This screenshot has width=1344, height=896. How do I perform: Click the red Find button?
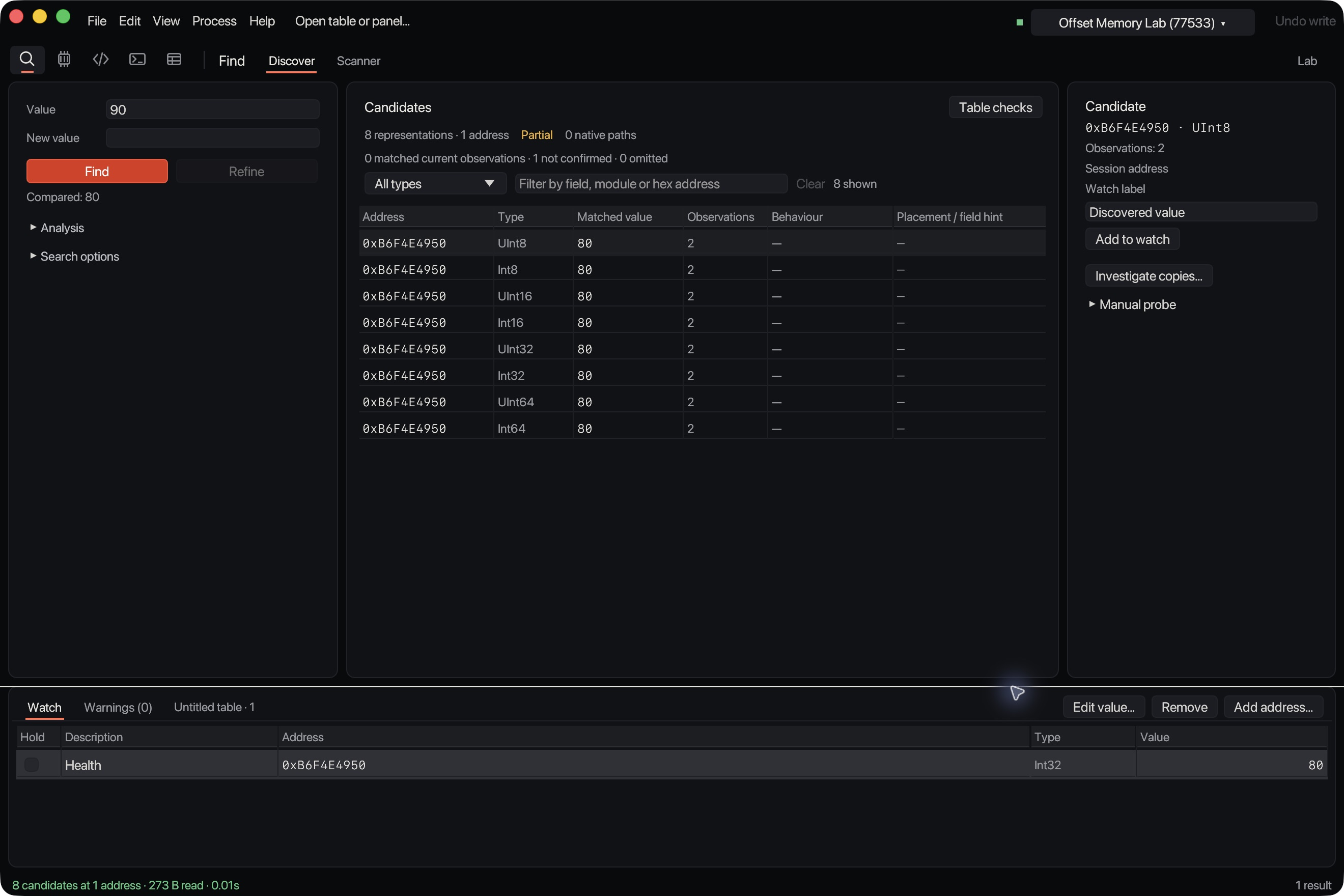pos(97,171)
